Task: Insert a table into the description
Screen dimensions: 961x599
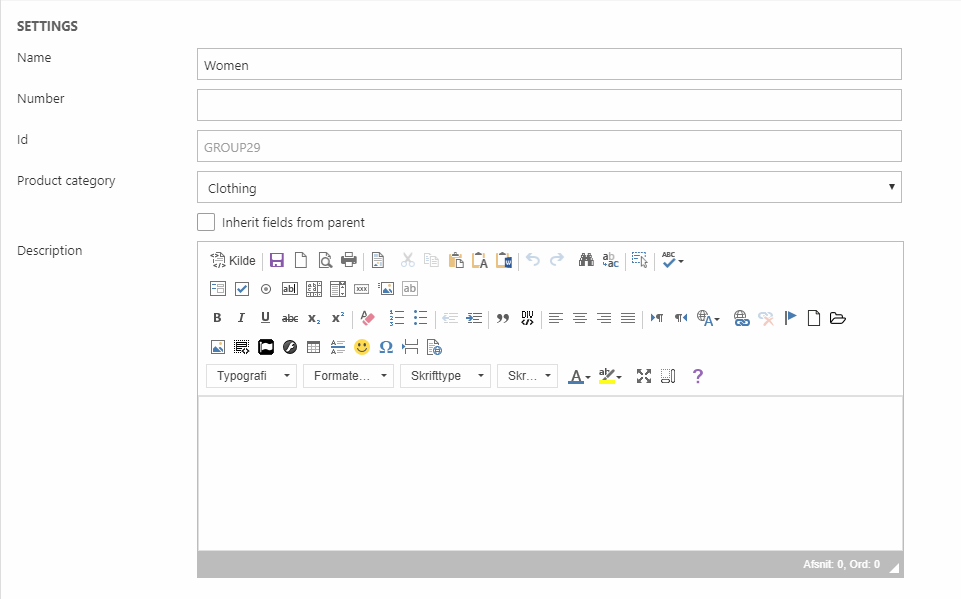Action: pyautogui.click(x=313, y=347)
